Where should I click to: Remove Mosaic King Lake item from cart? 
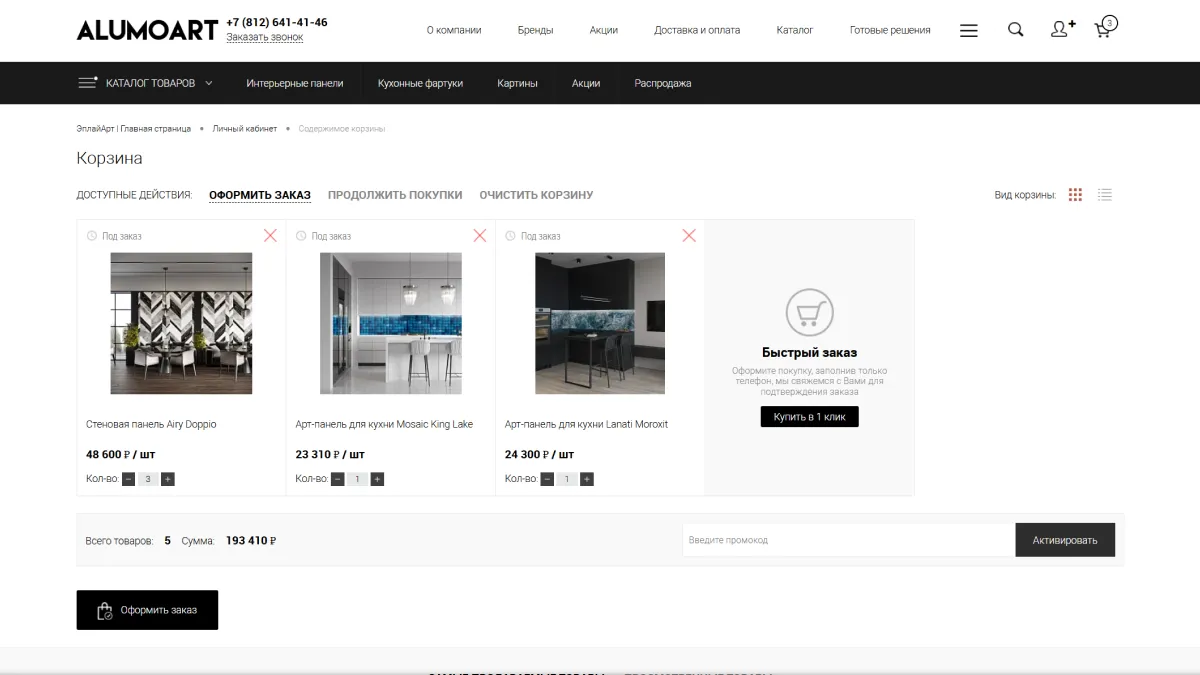tap(480, 236)
